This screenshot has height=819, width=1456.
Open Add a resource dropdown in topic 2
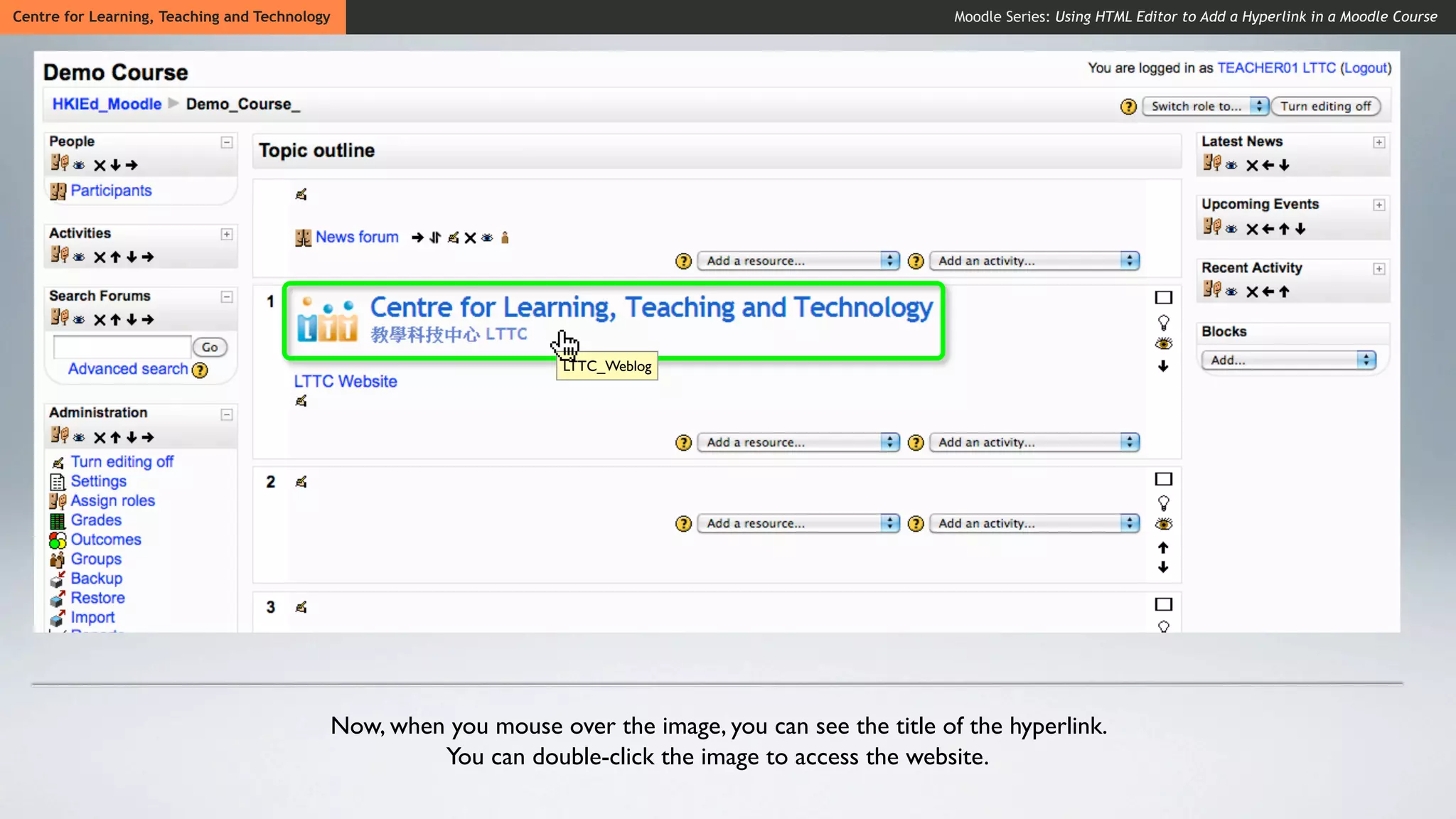click(x=798, y=523)
